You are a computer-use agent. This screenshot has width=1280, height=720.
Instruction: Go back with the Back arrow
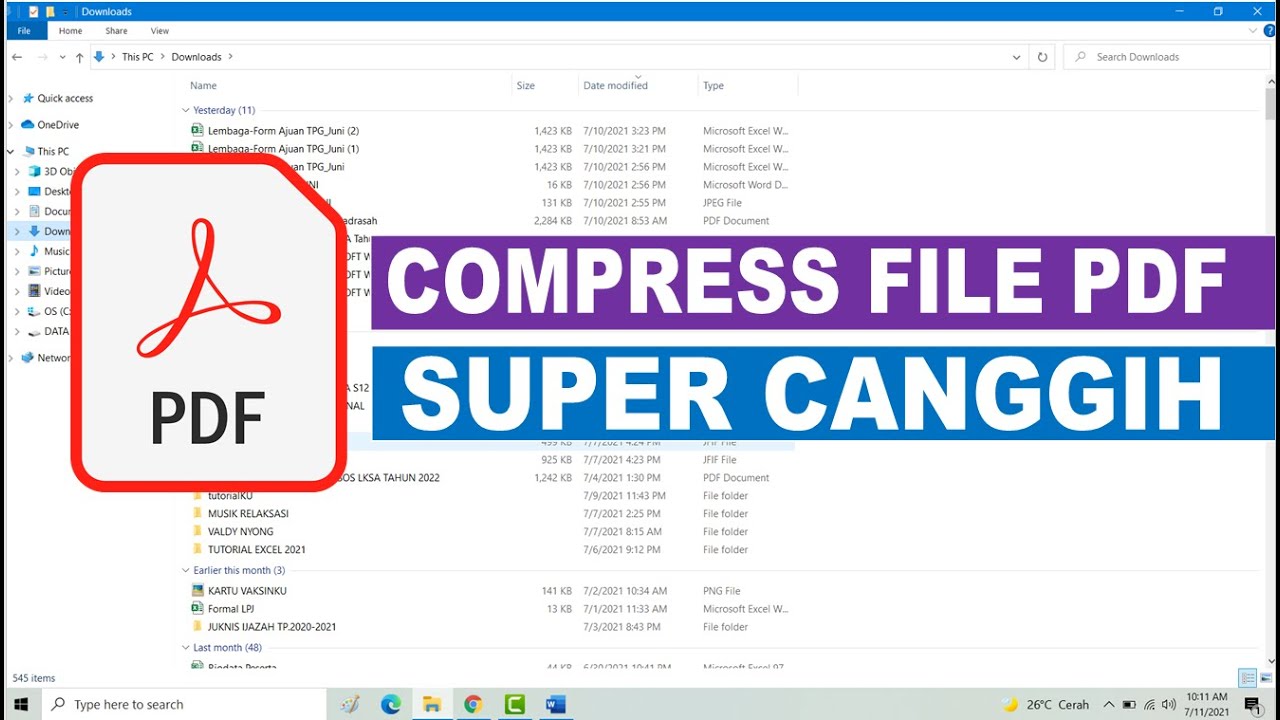pos(17,57)
